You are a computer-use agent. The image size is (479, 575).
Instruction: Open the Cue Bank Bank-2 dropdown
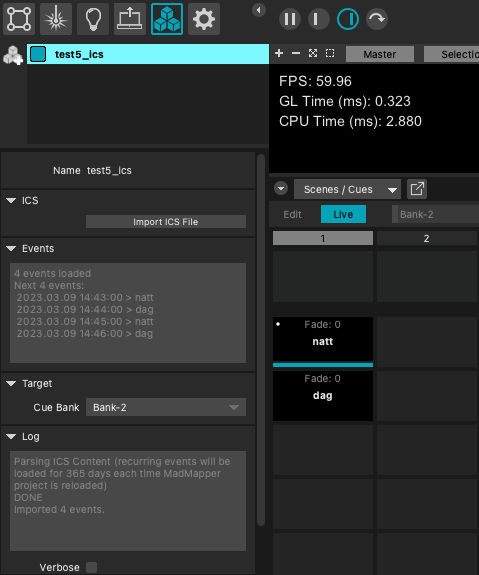[x=166, y=407]
